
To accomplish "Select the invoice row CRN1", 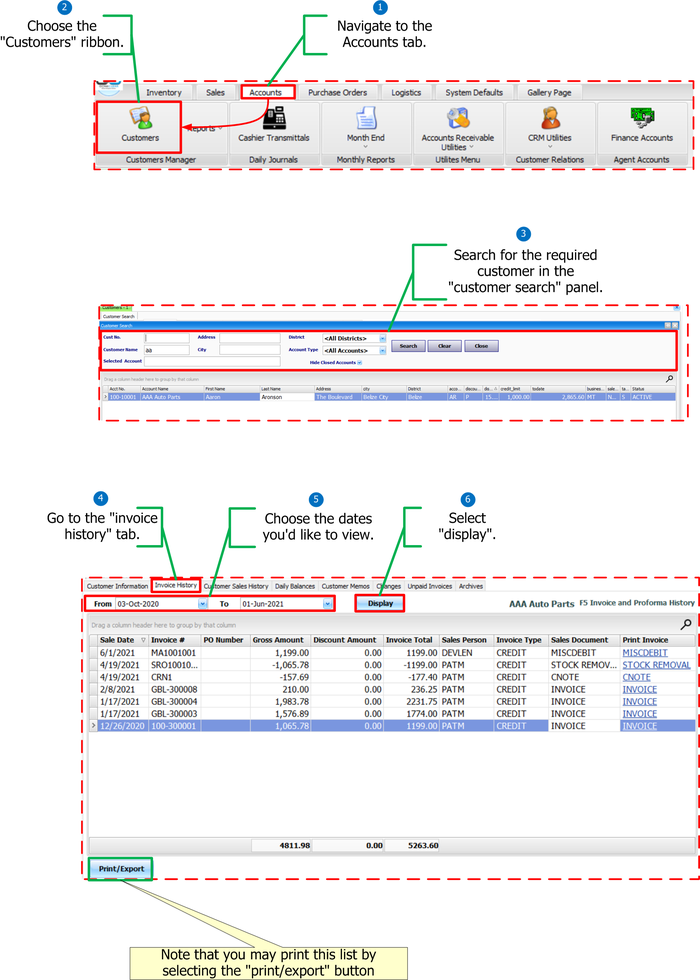I will (392, 677).
